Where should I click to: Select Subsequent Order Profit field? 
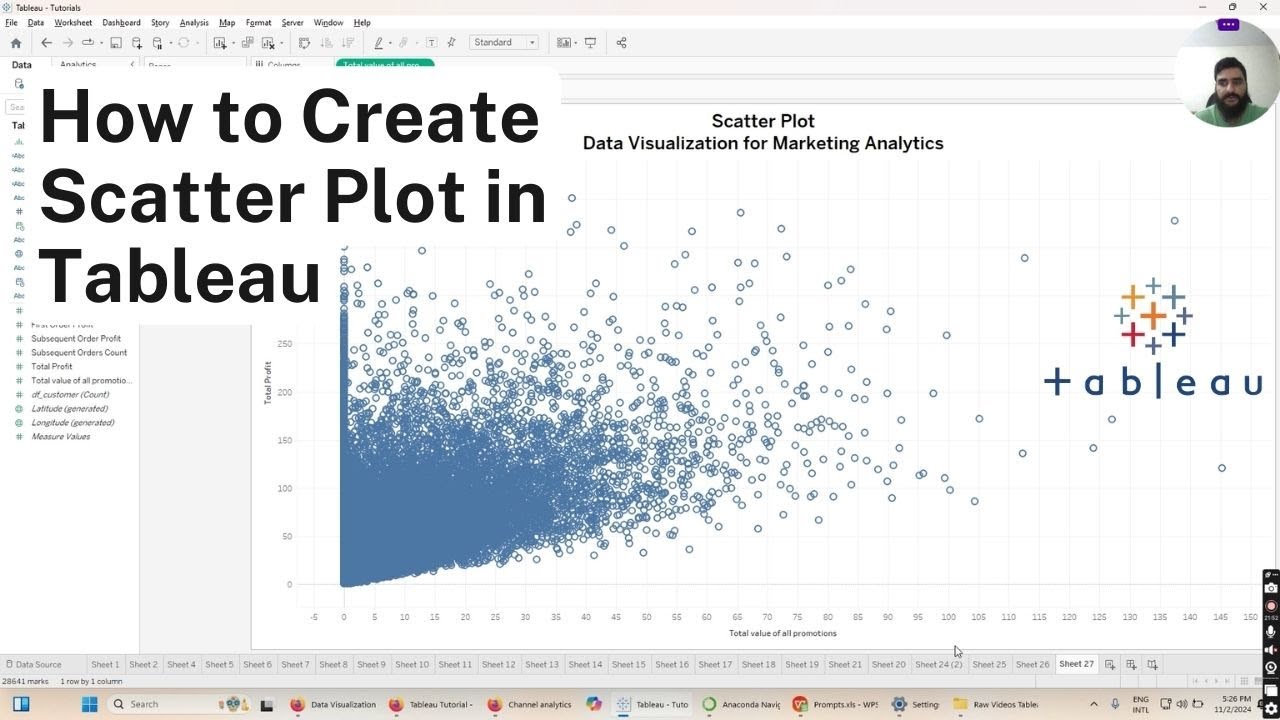pyautogui.click(x=76, y=339)
